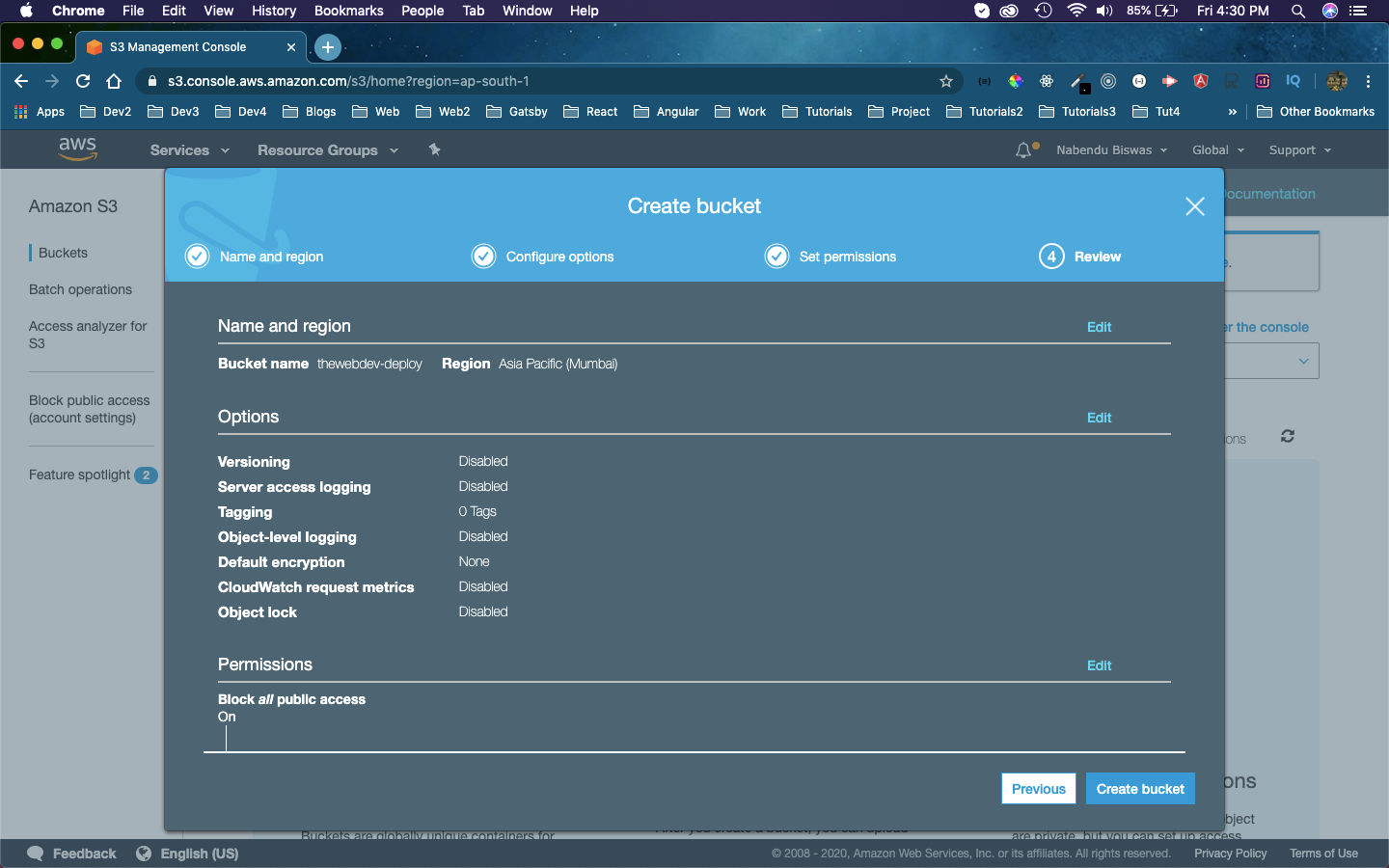This screenshot has width=1389, height=868.
Task: Open the Apple menu
Action: pyautogui.click(x=26, y=11)
